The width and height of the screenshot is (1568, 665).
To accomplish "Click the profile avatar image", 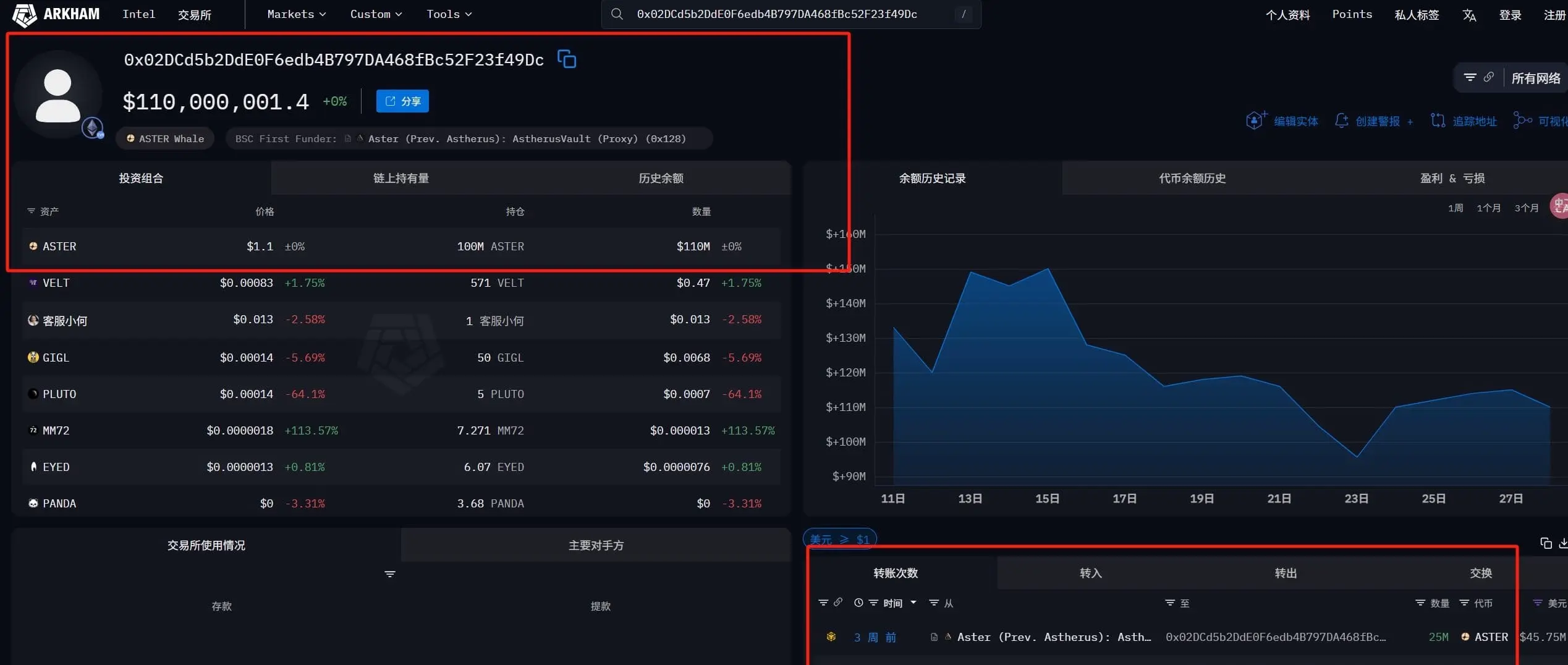I will click(58, 95).
